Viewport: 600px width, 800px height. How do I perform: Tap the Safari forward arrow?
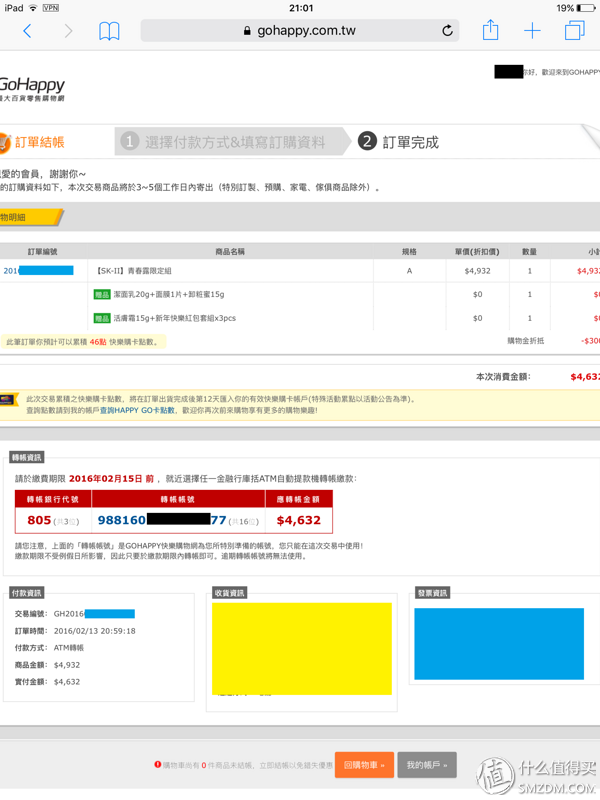point(68,31)
